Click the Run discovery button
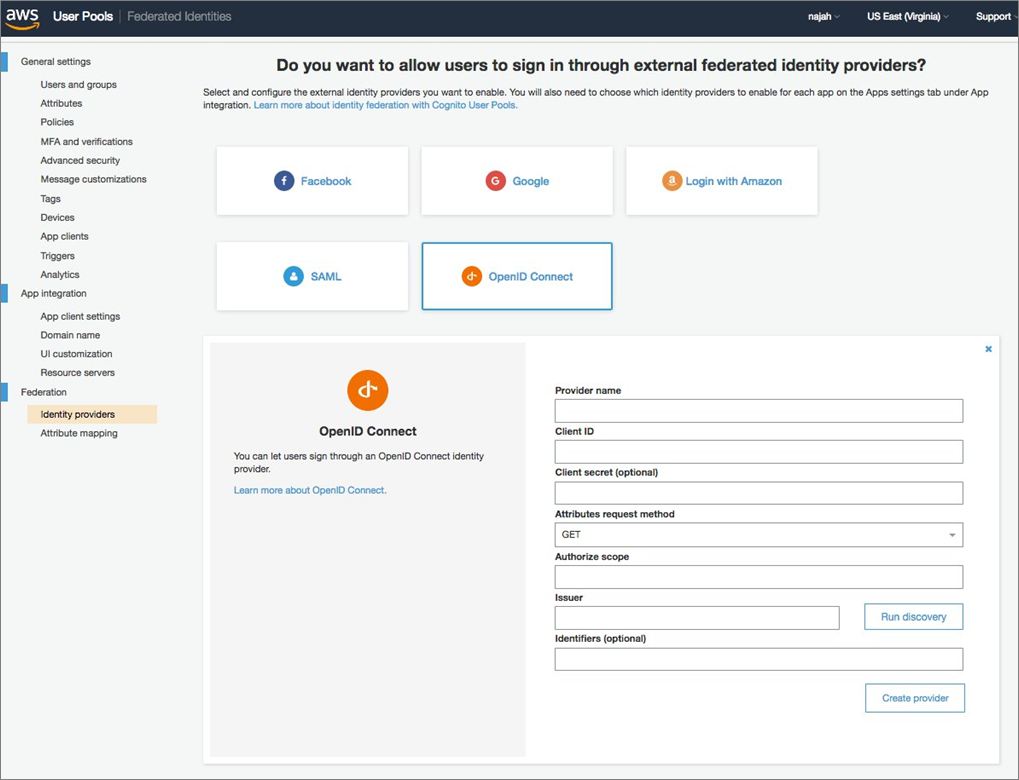This screenshot has width=1019, height=780. (x=912, y=617)
